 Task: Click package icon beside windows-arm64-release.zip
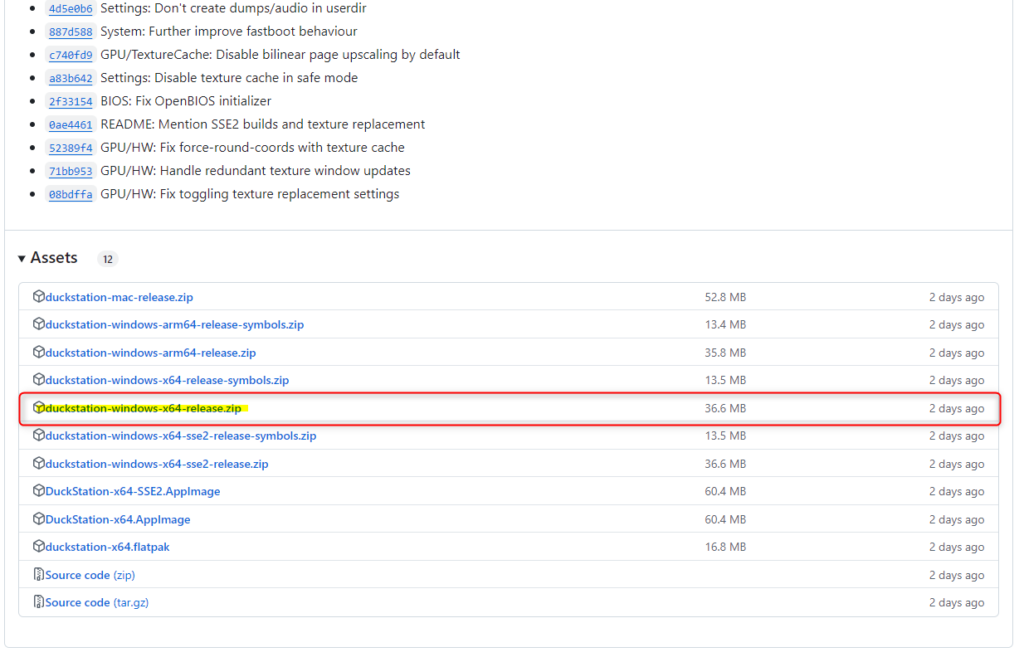pos(39,352)
